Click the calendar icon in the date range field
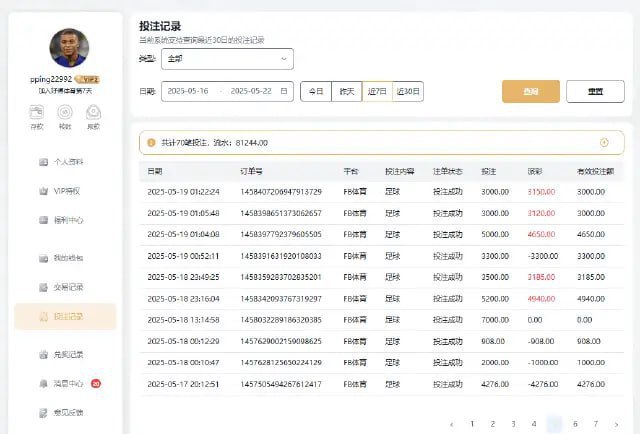The height and width of the screenshot is (434, 640). click(284, 91)
